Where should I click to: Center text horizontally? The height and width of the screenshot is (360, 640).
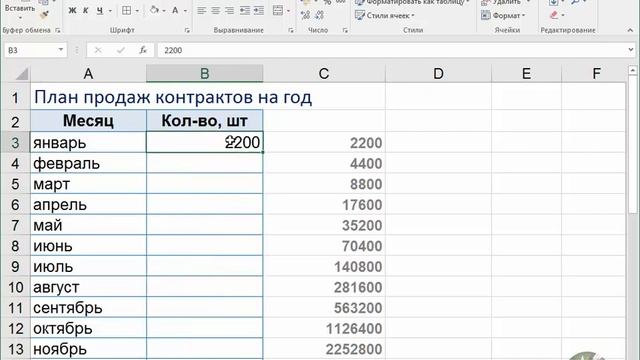(x=216, y=11)
